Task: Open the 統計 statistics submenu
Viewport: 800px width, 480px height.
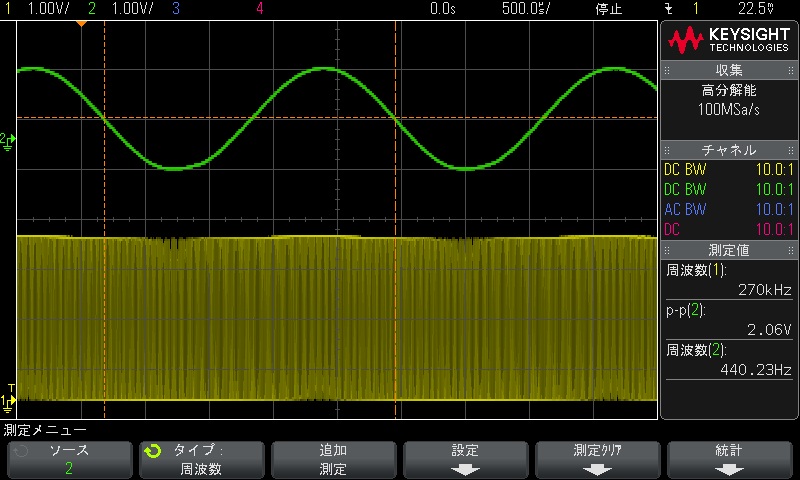Action: (x=729, y=459)
